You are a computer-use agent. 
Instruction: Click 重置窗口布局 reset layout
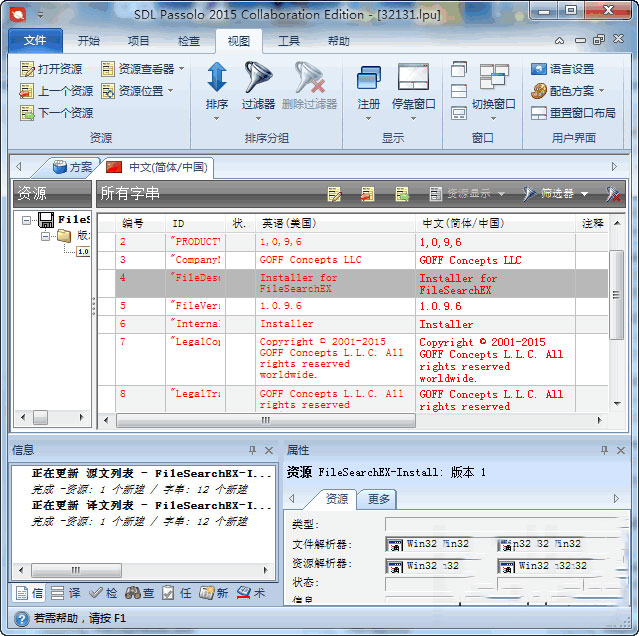(x=573, y=113)
